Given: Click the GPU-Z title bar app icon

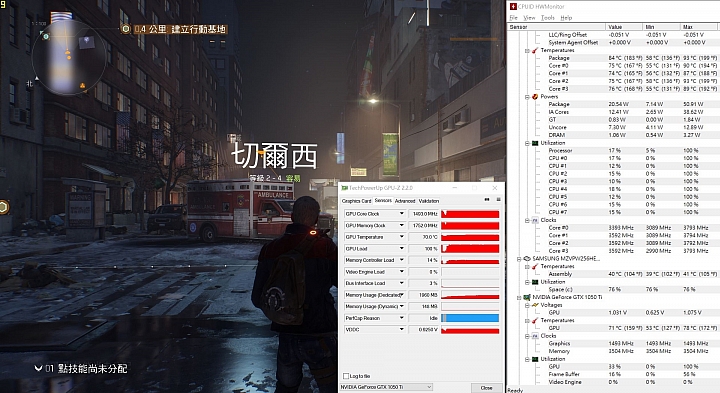Looking at the screenshot, I should (x=344, y=188).
